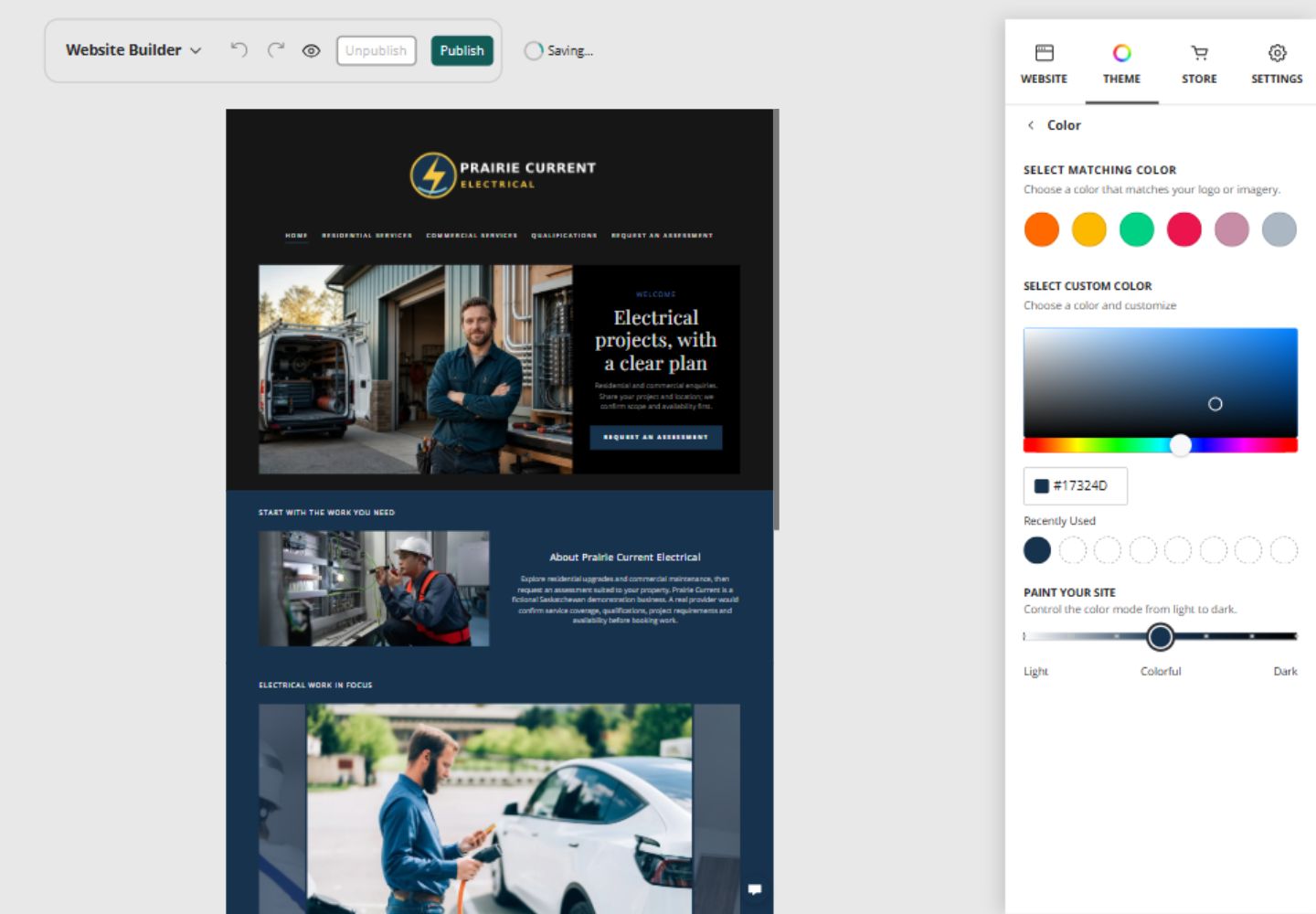Click the technician at panel image

pos(374,589)
